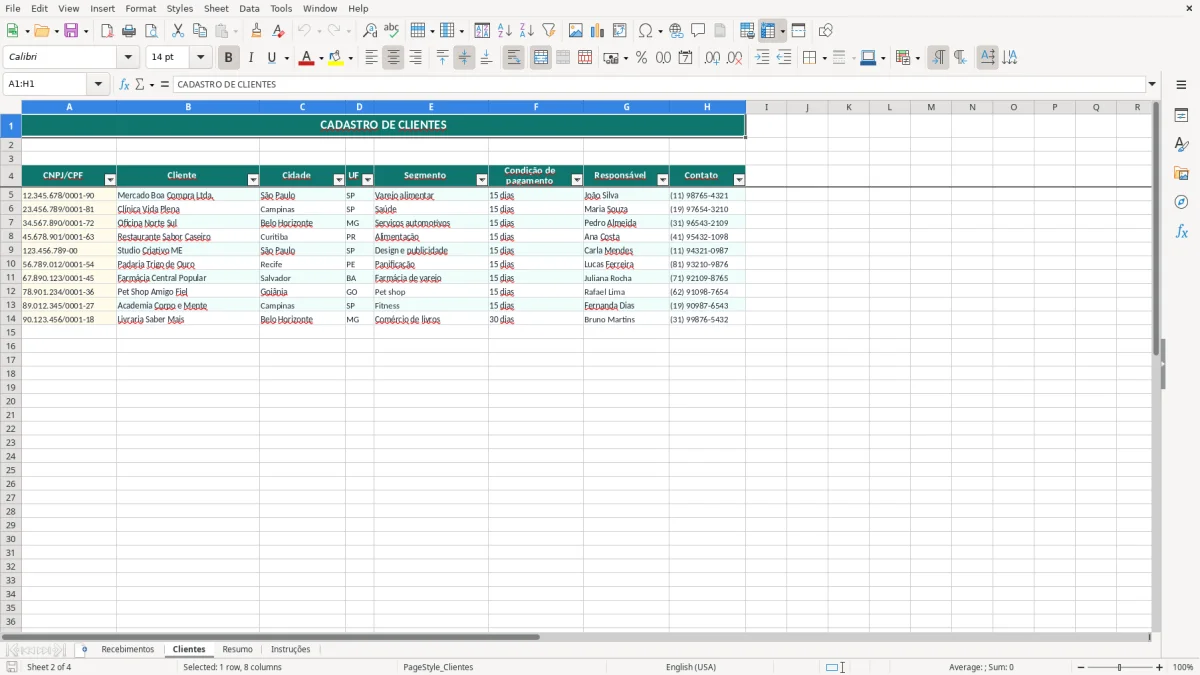Toggle Center Vertically alignment
1200x675 pixels.
pos(464,58)
